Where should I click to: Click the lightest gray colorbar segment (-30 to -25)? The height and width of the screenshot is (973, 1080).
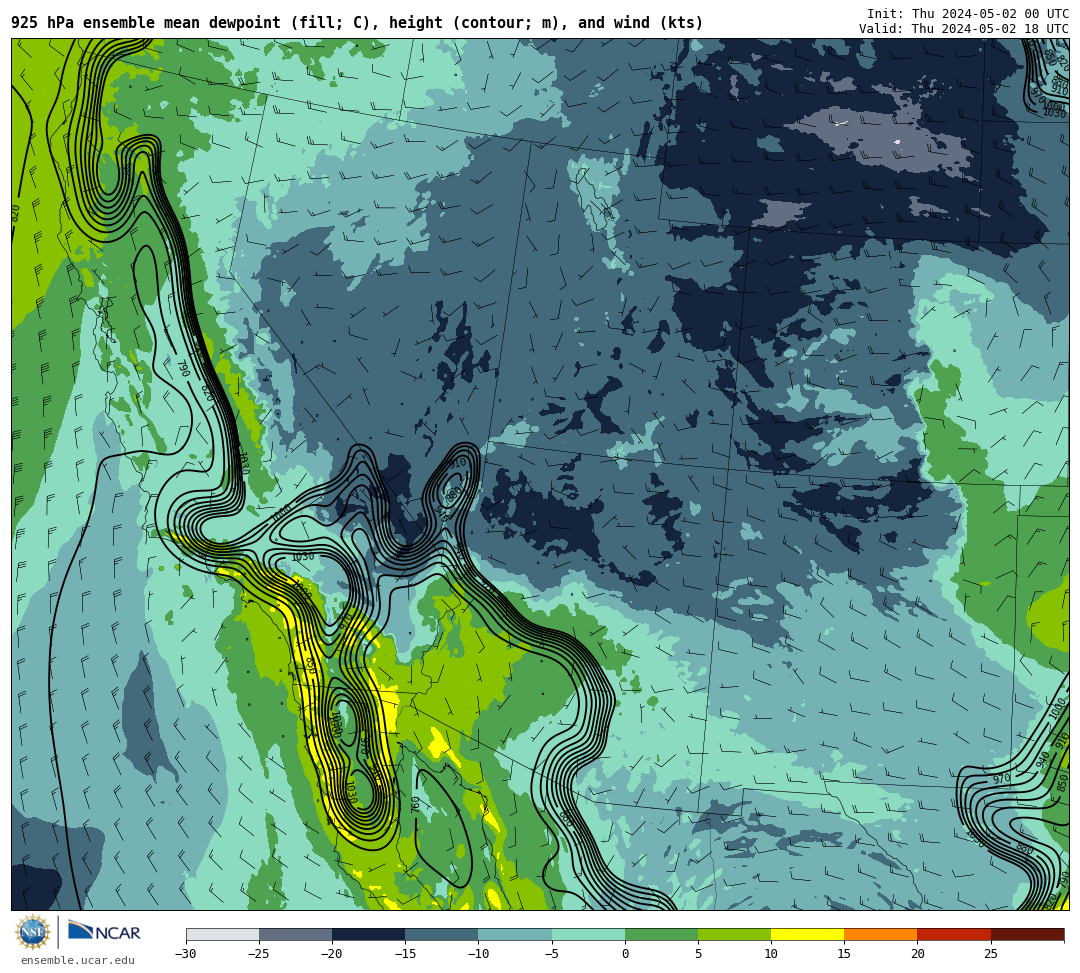[x=222, y=934]
